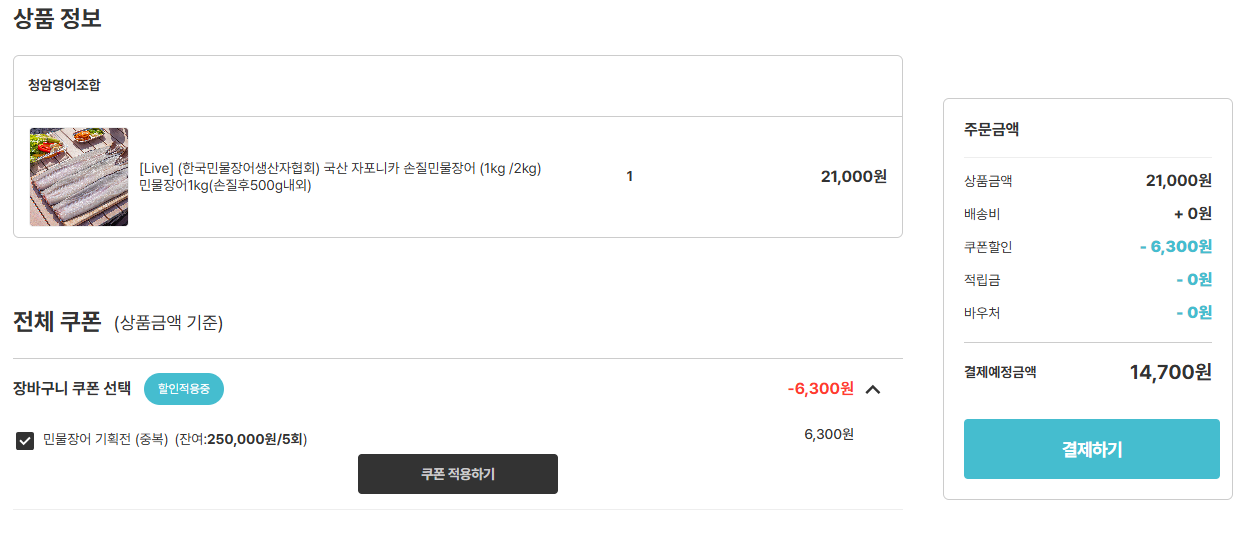
Task: Click the 결제예정금액 14,700원 total
Action: [1170, 372]
